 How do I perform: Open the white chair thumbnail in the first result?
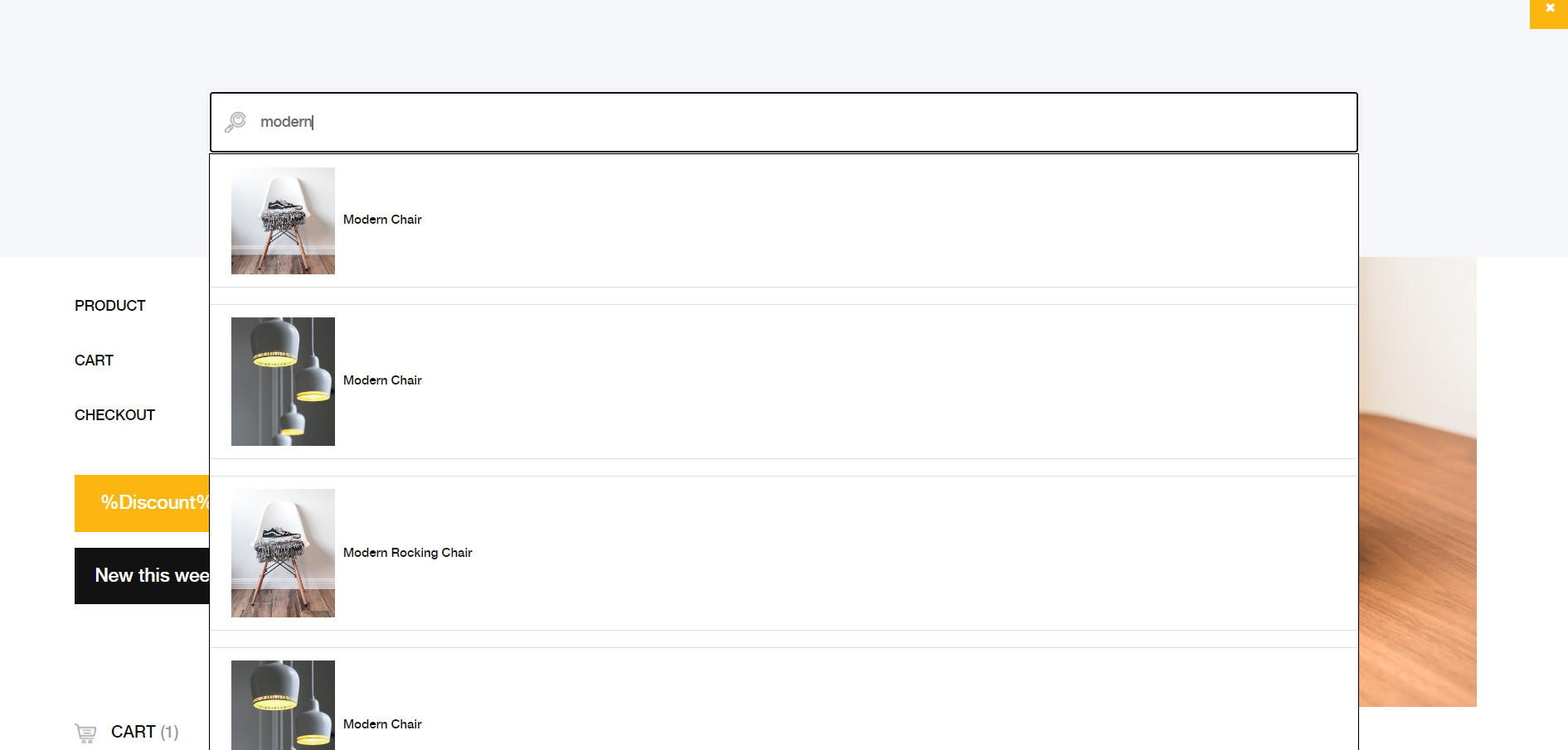283,220
